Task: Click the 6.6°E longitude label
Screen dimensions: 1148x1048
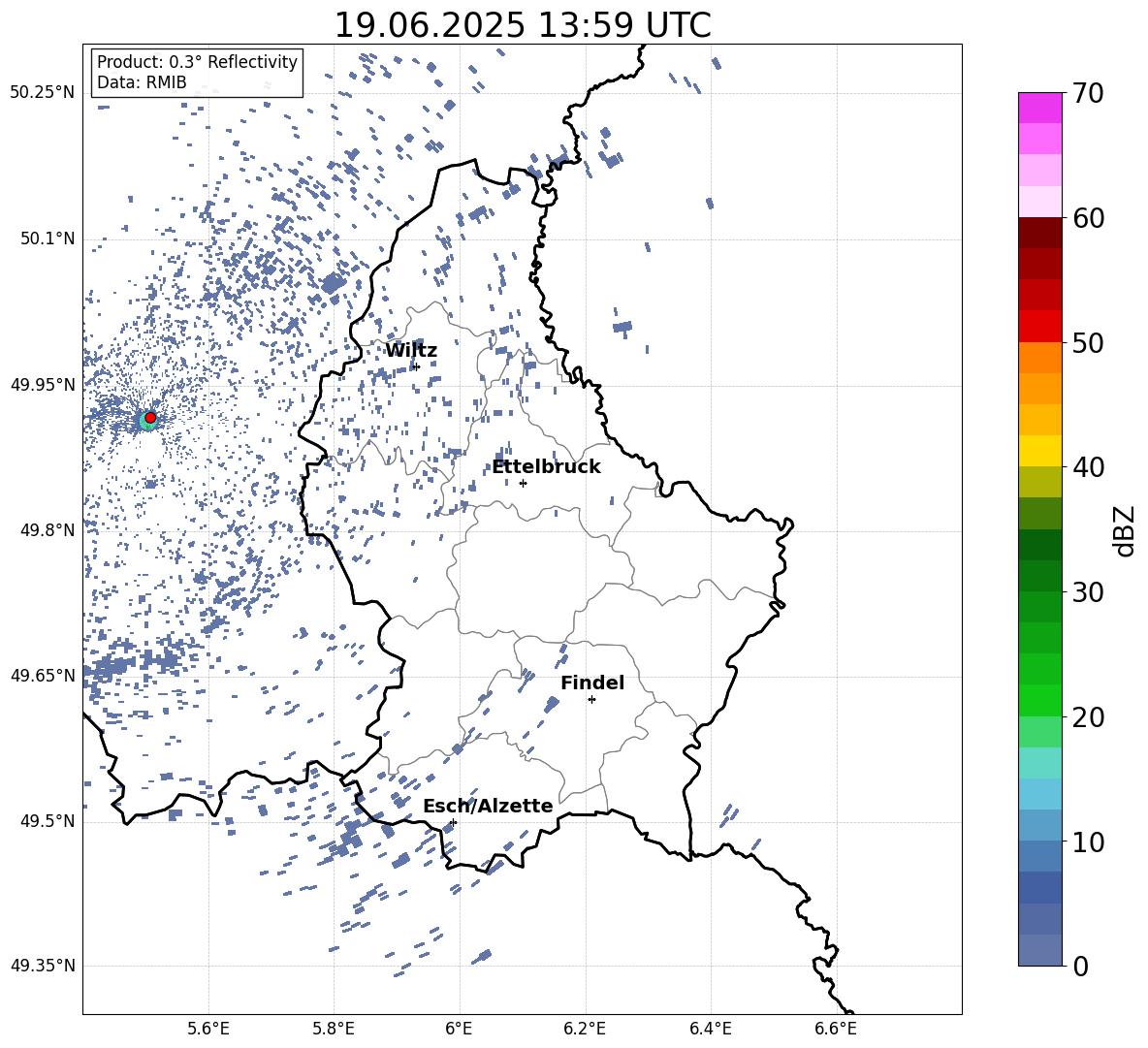Action: point(836,1029)
